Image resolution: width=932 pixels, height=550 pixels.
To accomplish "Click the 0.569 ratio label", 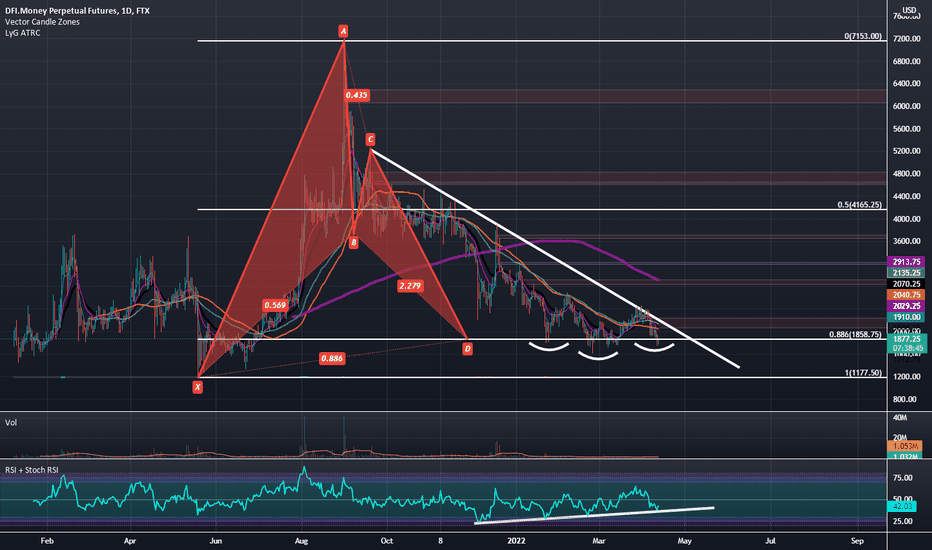I will [x=275, y=305].
